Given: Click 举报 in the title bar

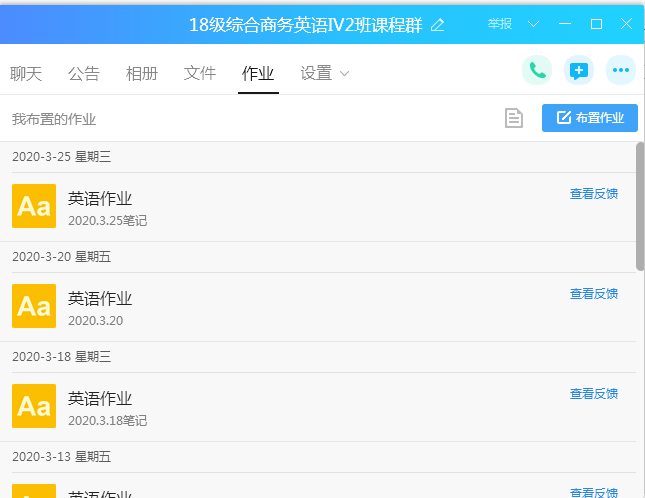Looking at the screenshot, I should coord(500,24).
